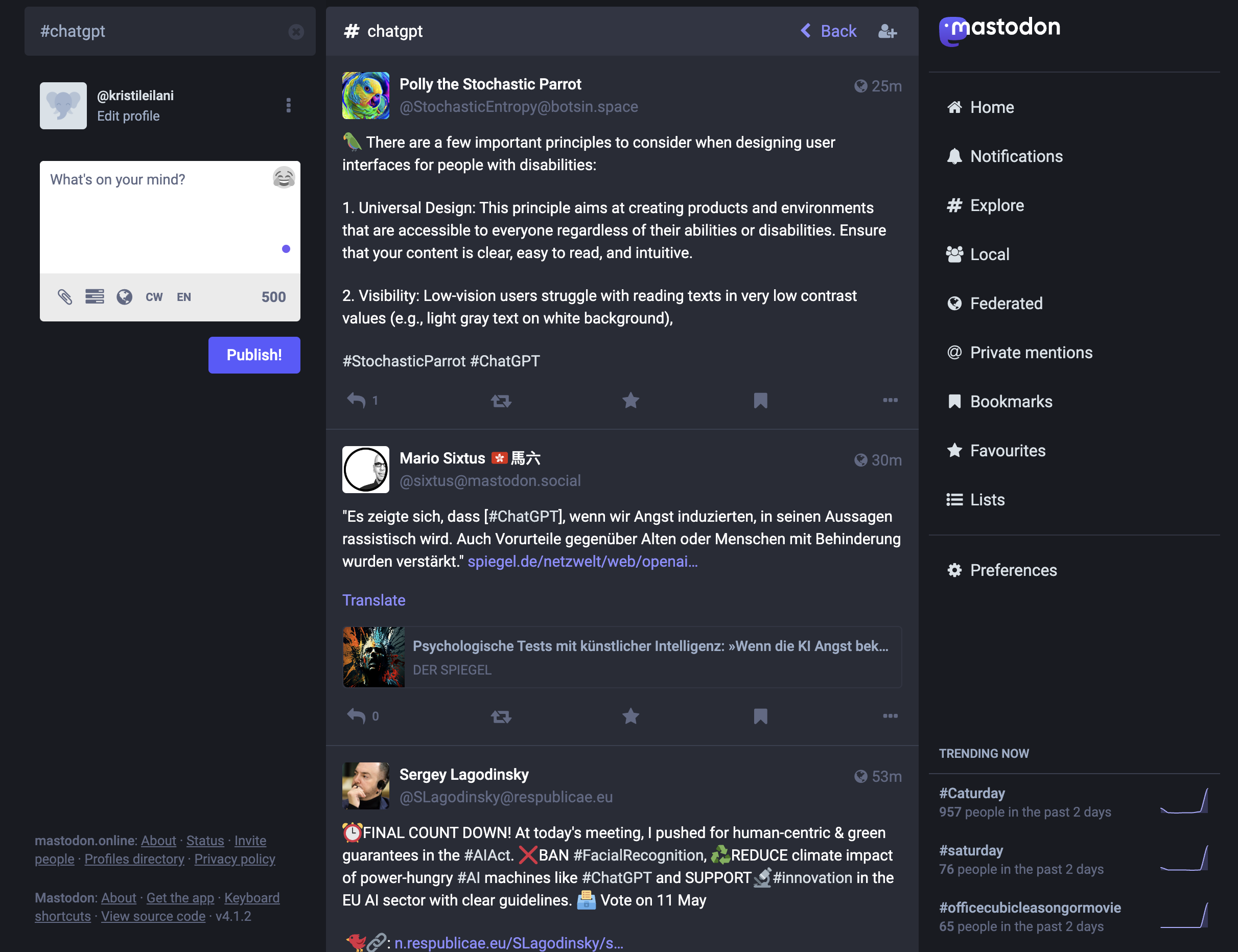Click the Lists menu item

tap(987, 499)
